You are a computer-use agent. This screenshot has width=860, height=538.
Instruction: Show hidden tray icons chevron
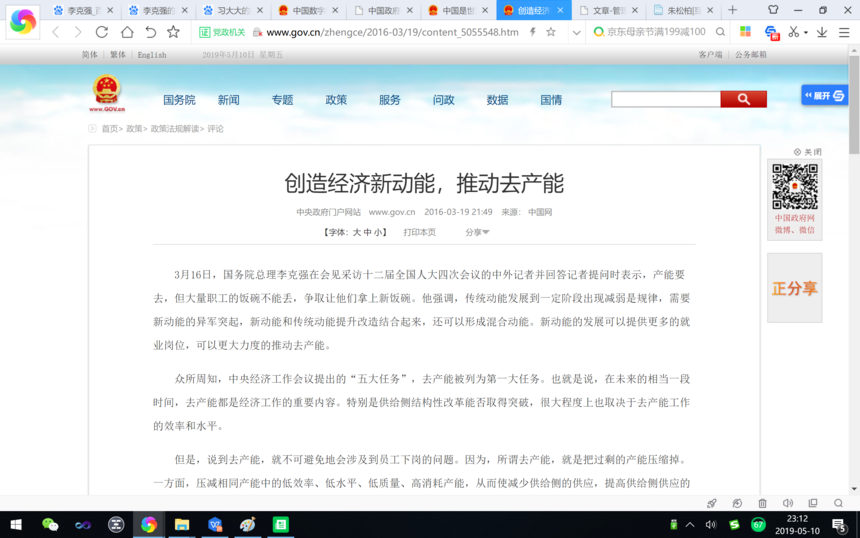coord(690,525)
